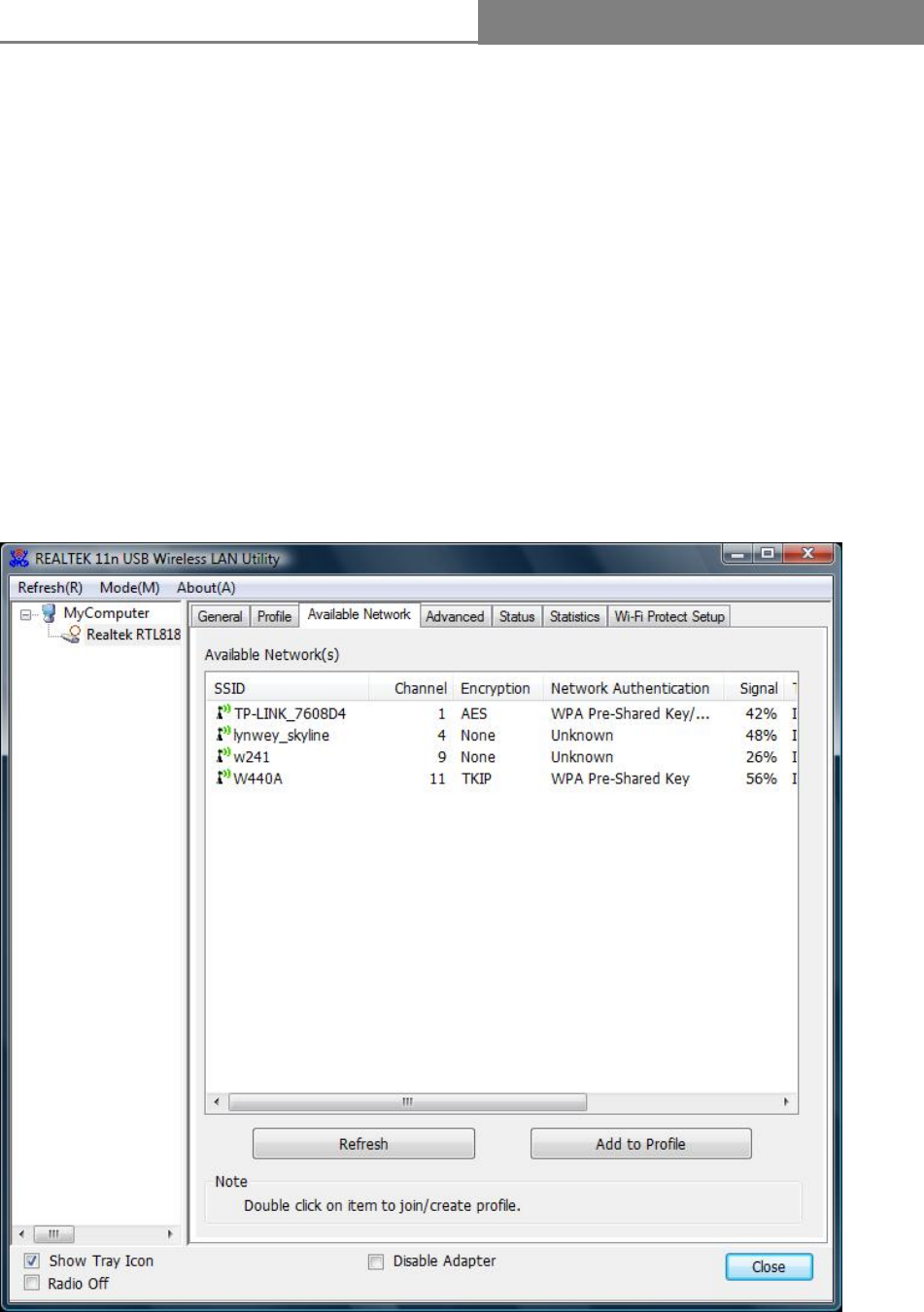Click the 56% signal value
Image resolution: width=924 pixels, height=1312 pixels.
point(761,778)
